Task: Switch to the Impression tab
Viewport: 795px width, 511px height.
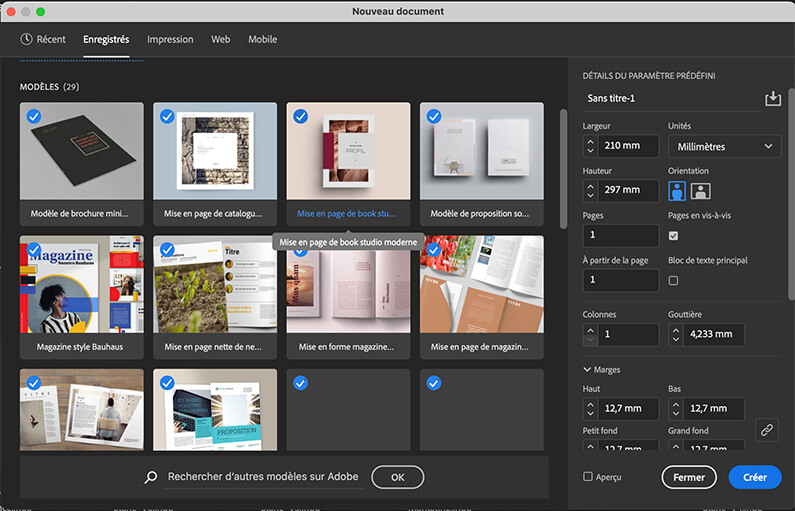Action: 170,39
